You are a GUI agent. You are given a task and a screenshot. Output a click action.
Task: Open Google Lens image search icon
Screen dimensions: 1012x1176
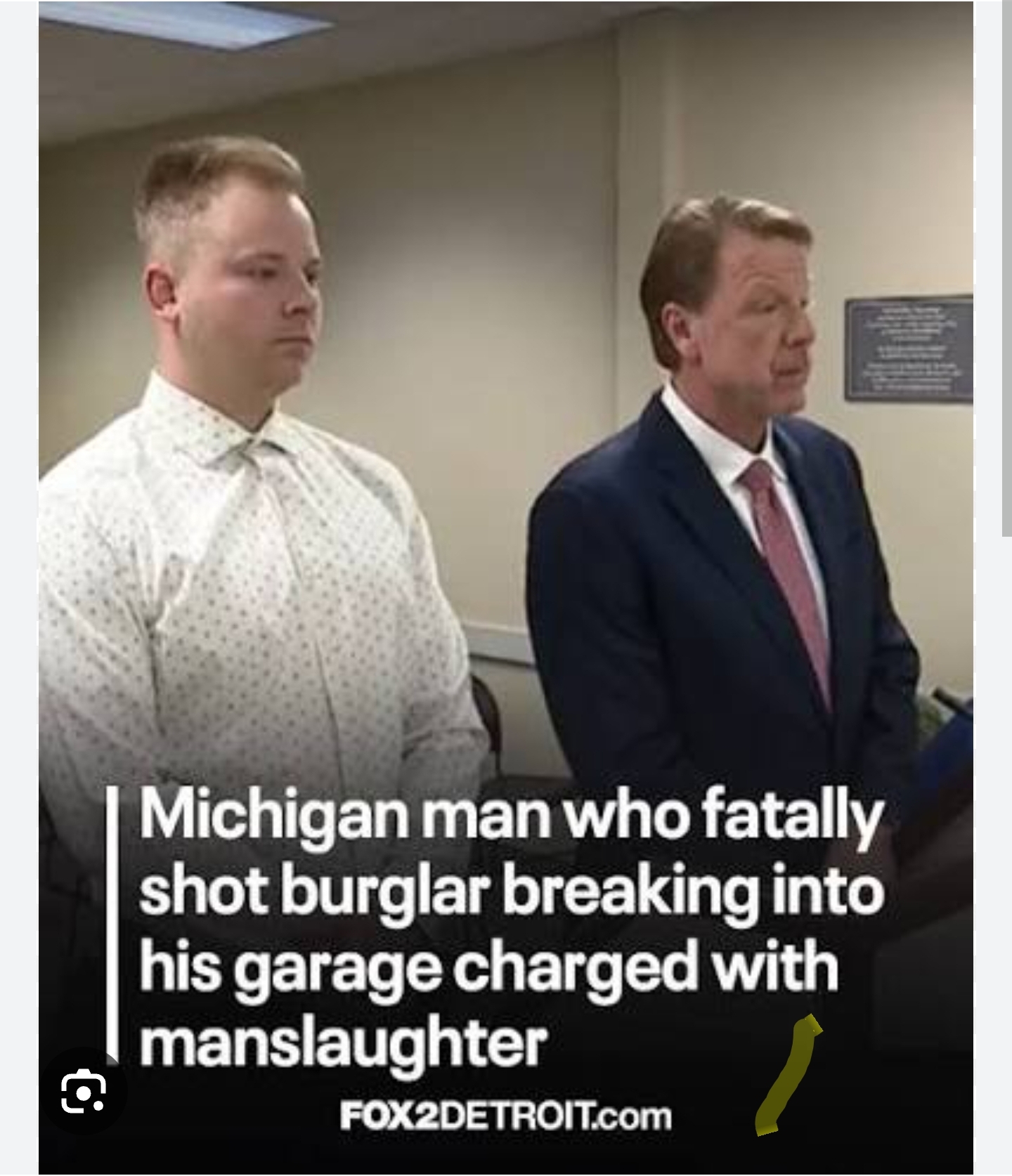[x=84, y=1091]
